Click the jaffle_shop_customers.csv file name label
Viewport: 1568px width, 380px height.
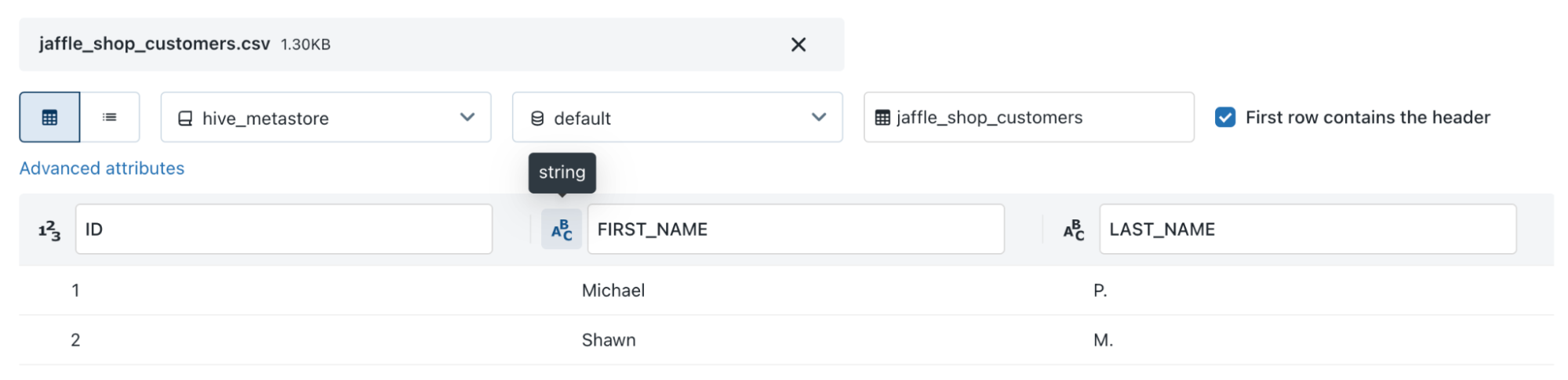(155, 44)
